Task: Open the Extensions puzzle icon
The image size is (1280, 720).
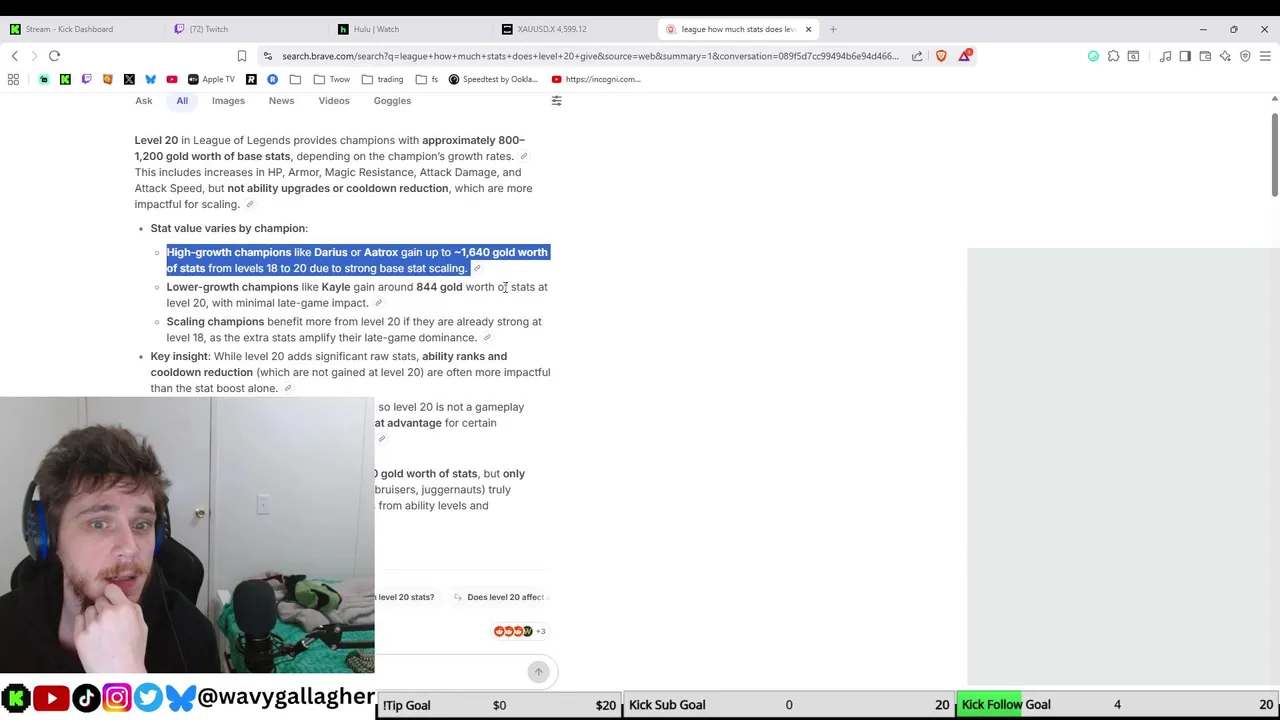Action: pos(1113,56)
